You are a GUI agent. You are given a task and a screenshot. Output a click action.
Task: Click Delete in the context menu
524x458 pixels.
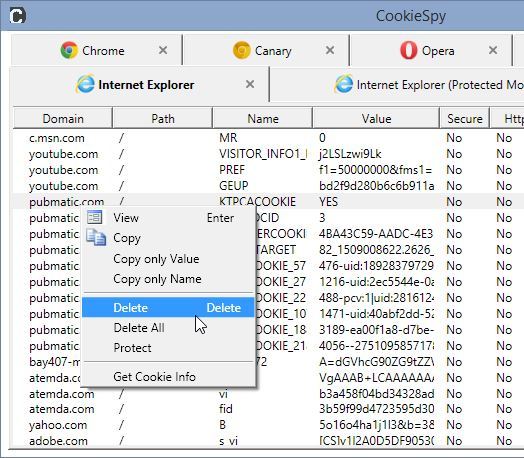pos(168,307)
